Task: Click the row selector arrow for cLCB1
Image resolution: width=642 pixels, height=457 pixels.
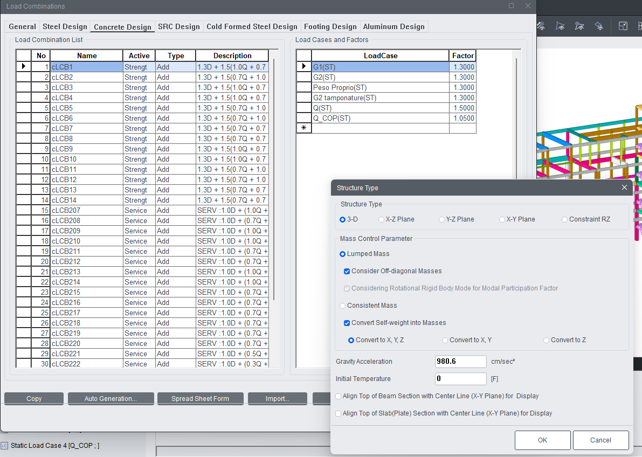Action: pos(24,66)
